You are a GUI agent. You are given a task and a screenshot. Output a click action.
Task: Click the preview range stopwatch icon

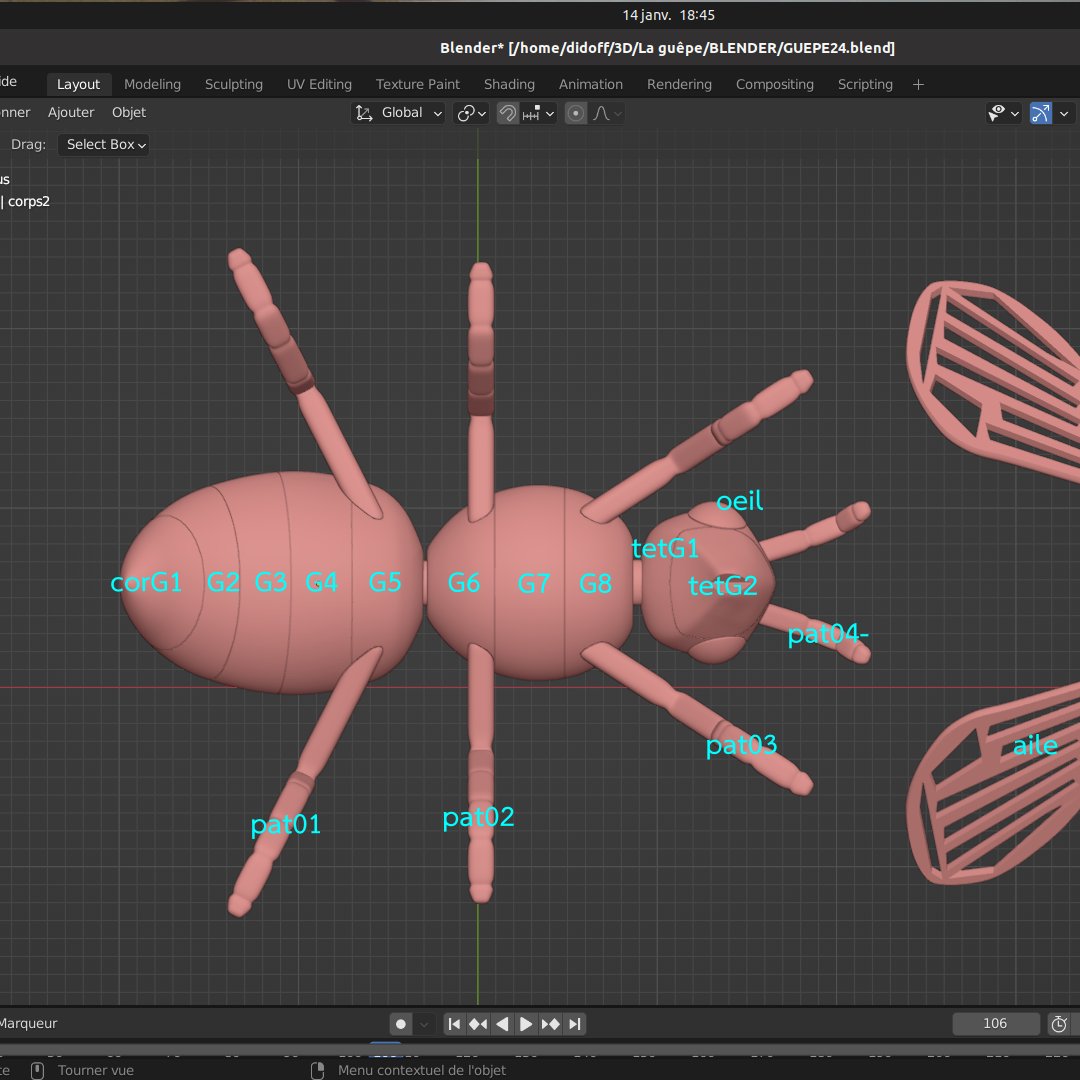(1059, 1024)
